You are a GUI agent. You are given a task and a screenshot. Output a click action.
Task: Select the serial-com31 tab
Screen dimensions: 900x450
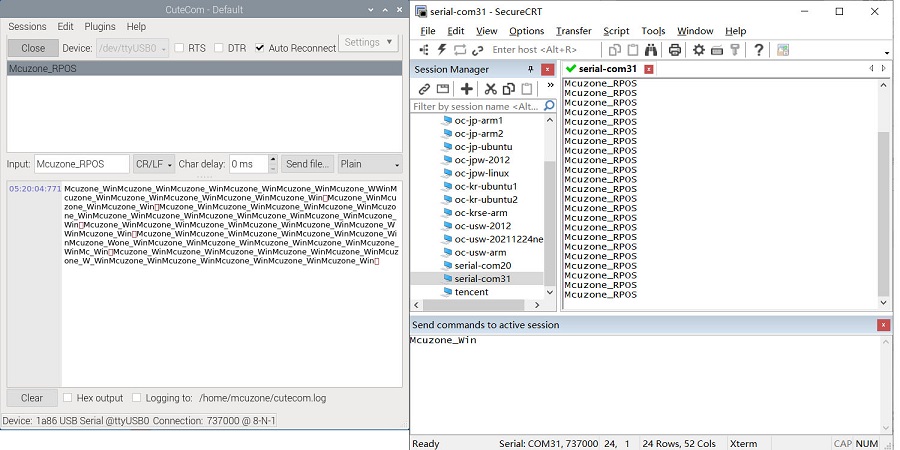coord(608,69)
